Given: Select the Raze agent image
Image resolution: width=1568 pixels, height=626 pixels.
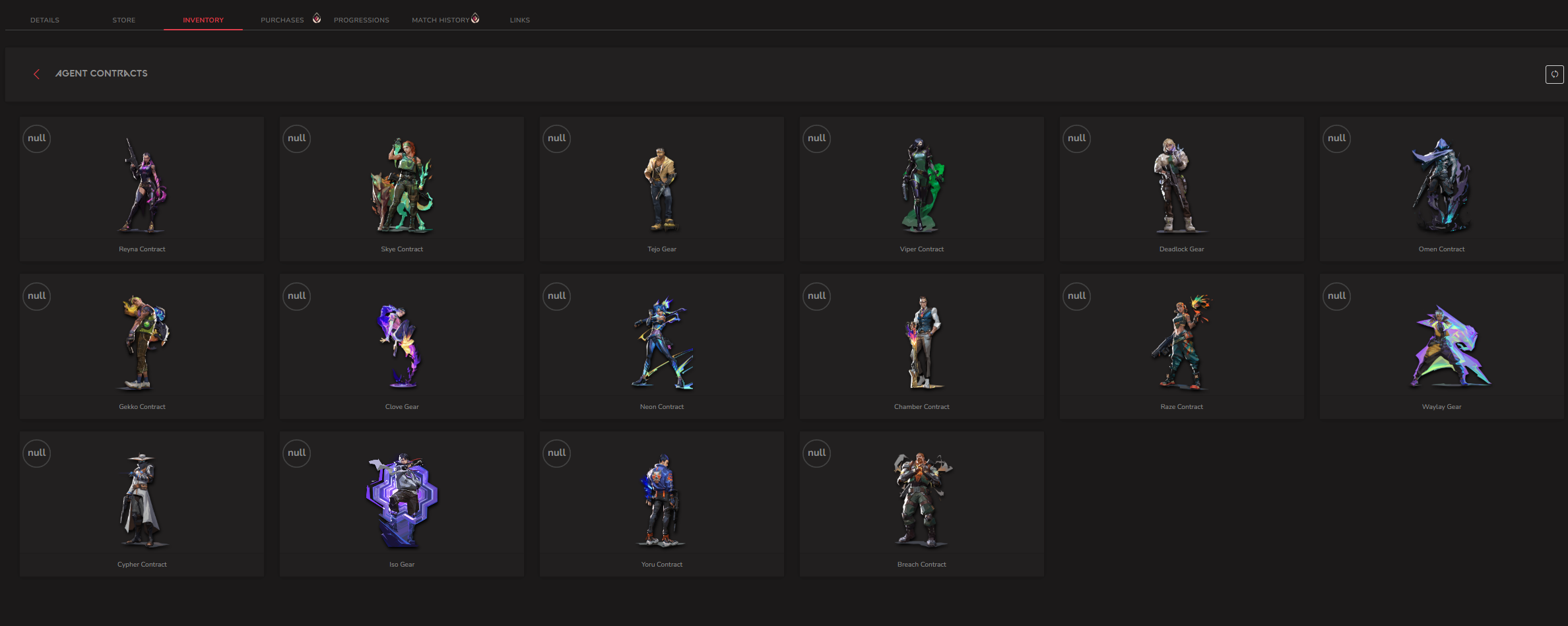Looking at the screenshot, I should pos(1182,342).
